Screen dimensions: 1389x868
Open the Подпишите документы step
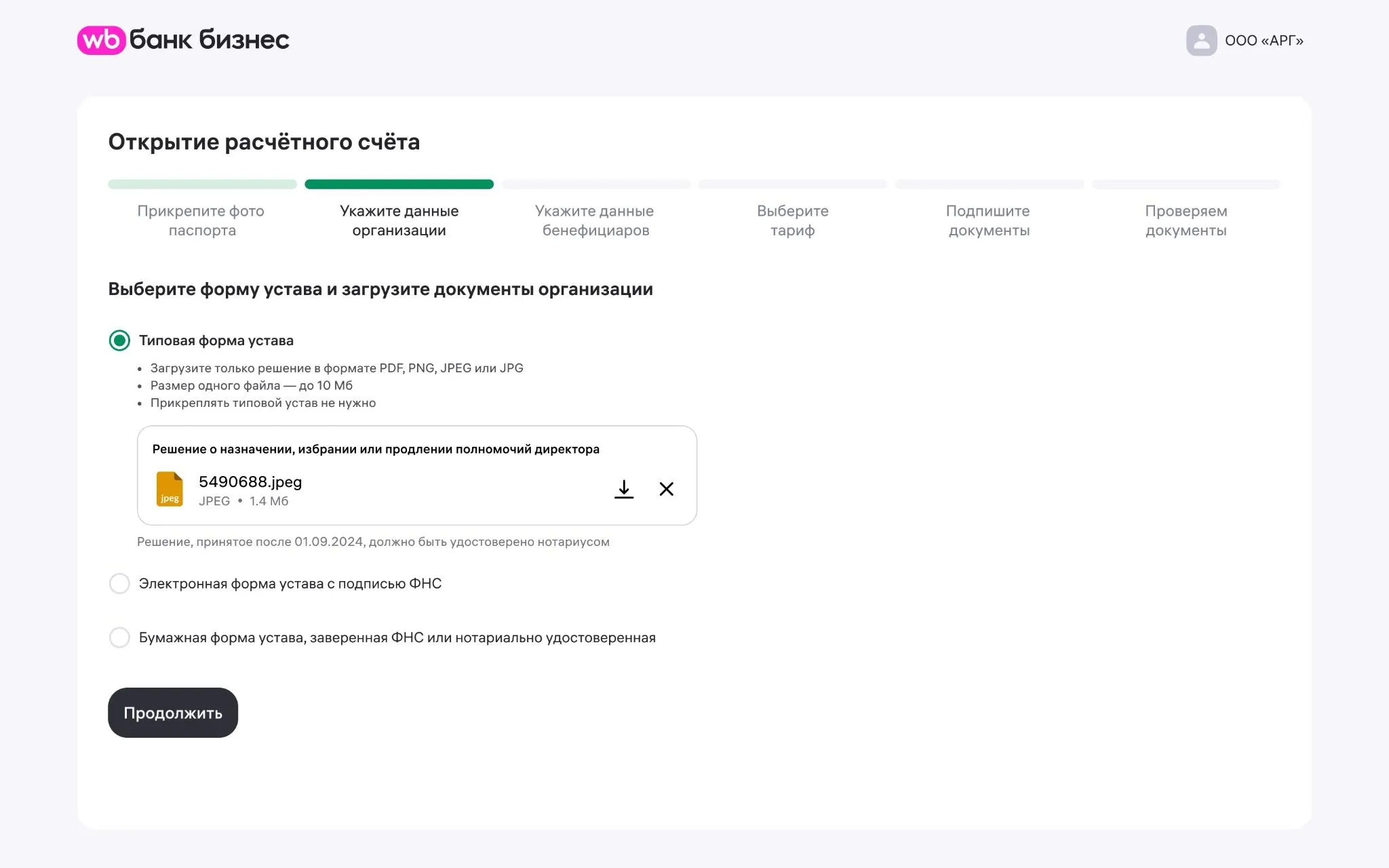tap(989, 220)
